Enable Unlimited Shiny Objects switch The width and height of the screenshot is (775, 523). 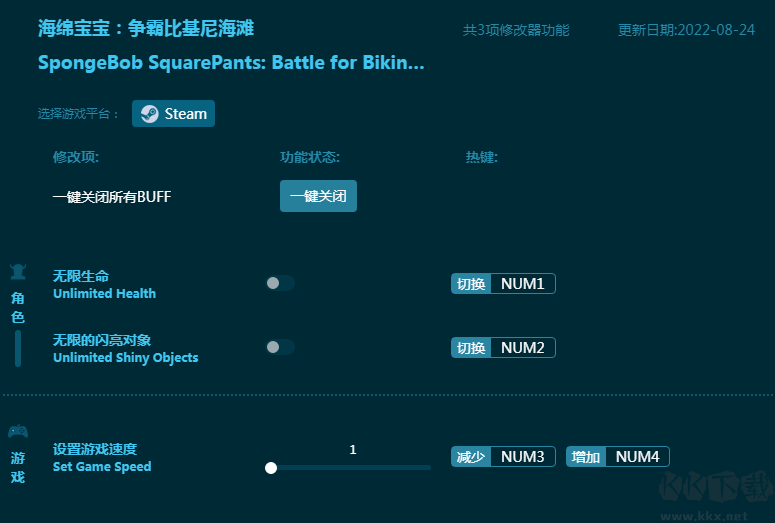pyautogui.click(x=280, y=347)
